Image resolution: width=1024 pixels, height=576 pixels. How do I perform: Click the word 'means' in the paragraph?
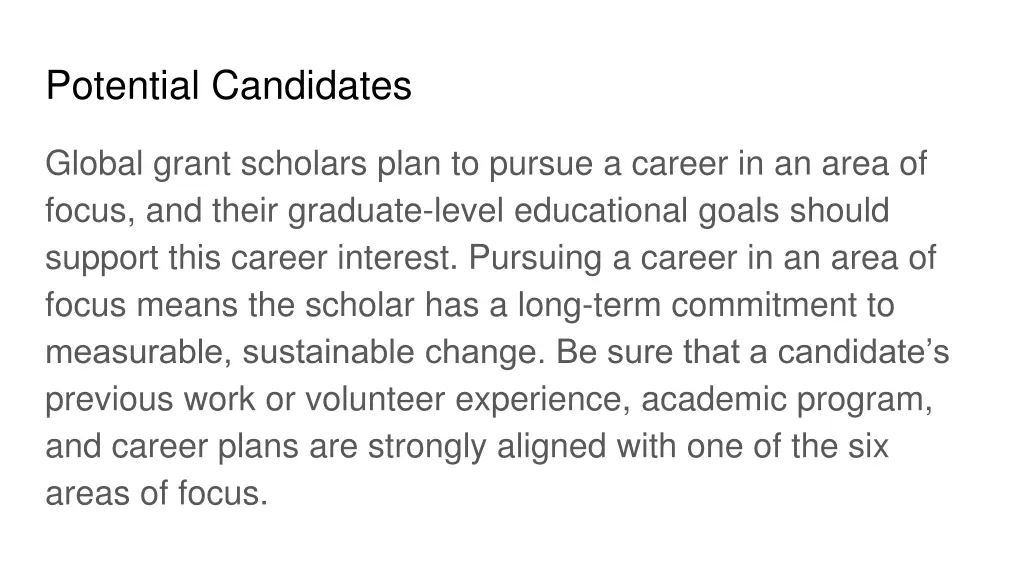[192, 306]
